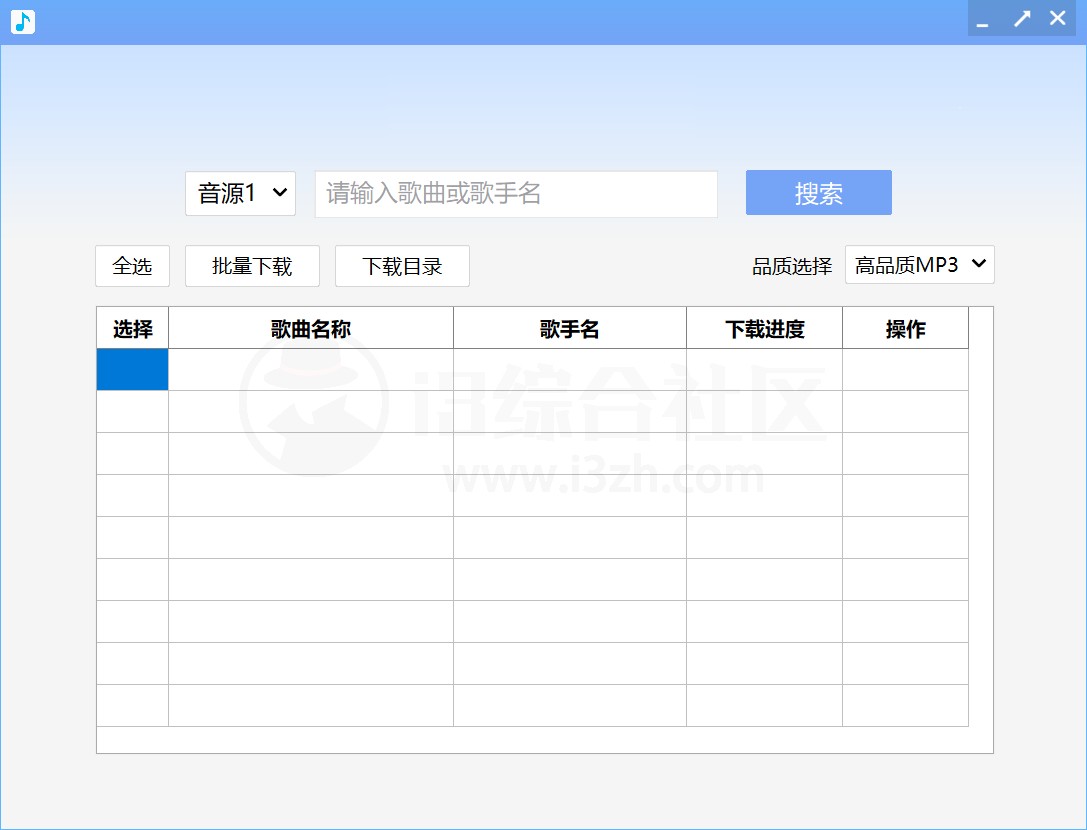Open the 下载目录 download folder
This screenshot has height=830, width=1087.
(402, 266)
